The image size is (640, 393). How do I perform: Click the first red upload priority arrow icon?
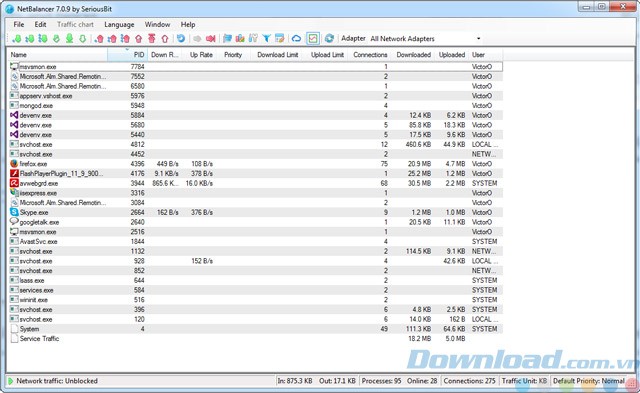pyautogui.click(x=99, y=39)
